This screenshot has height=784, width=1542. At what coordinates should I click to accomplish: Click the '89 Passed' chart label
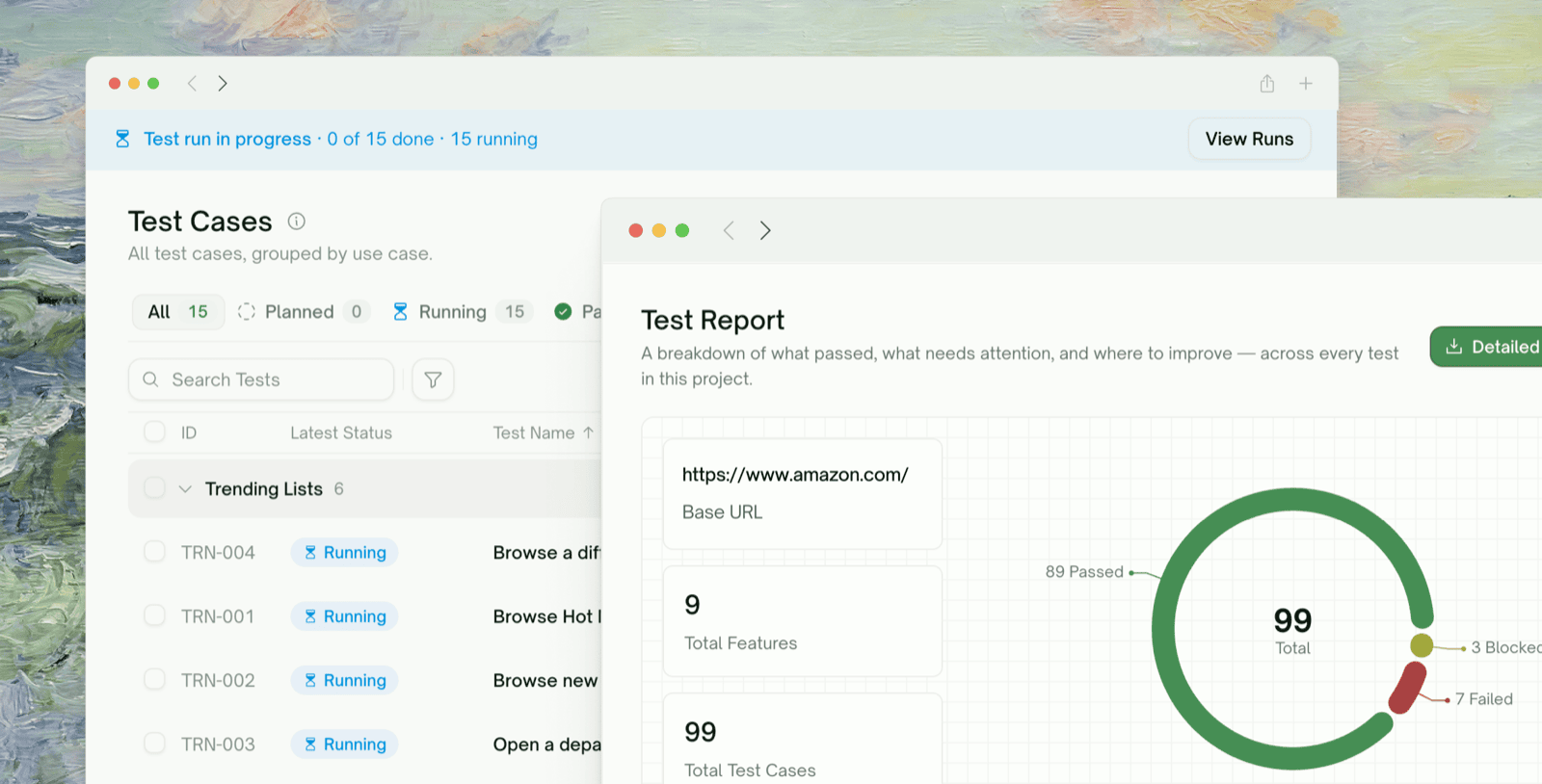[1084, 572]
